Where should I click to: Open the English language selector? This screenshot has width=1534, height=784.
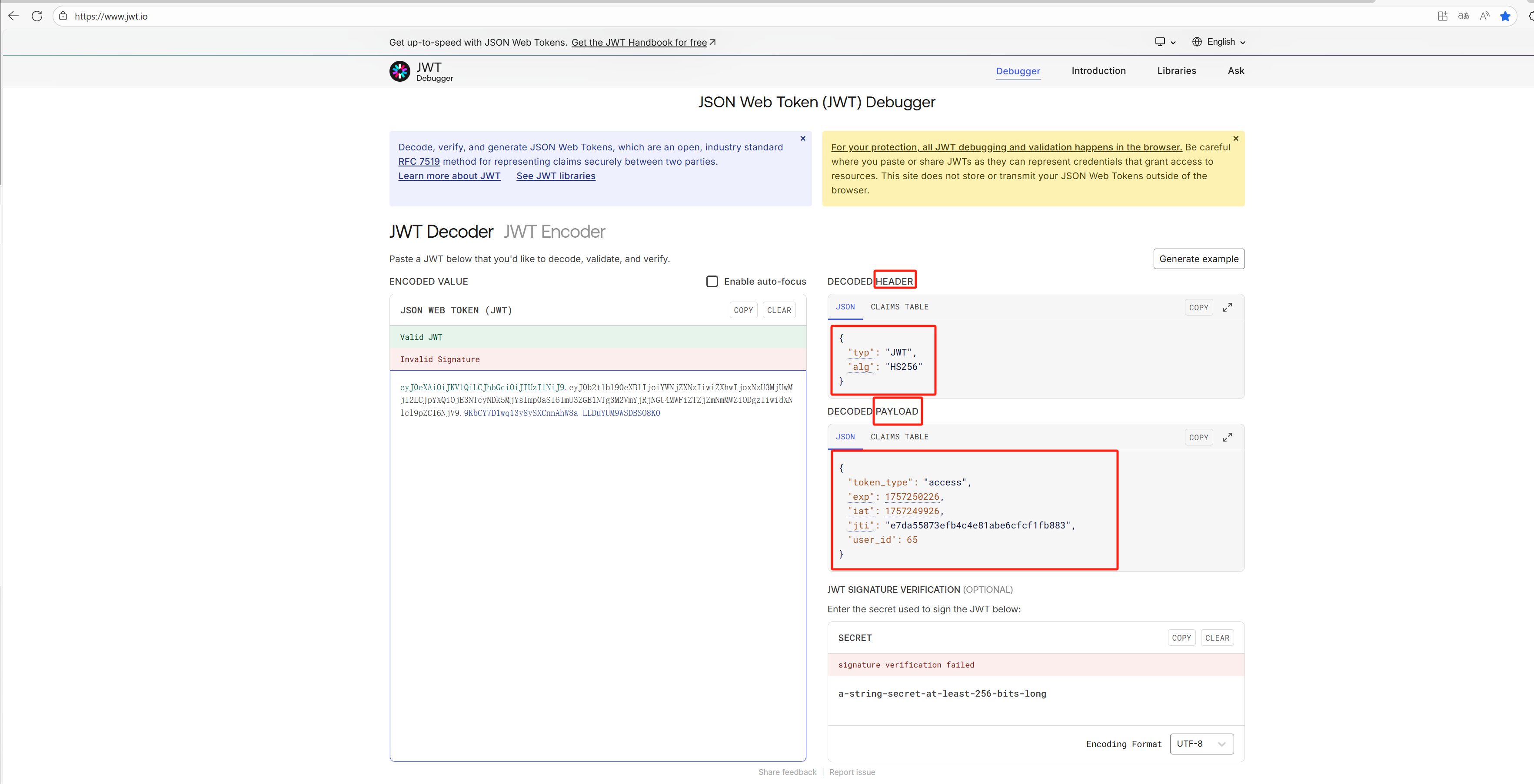[1219, 42]
